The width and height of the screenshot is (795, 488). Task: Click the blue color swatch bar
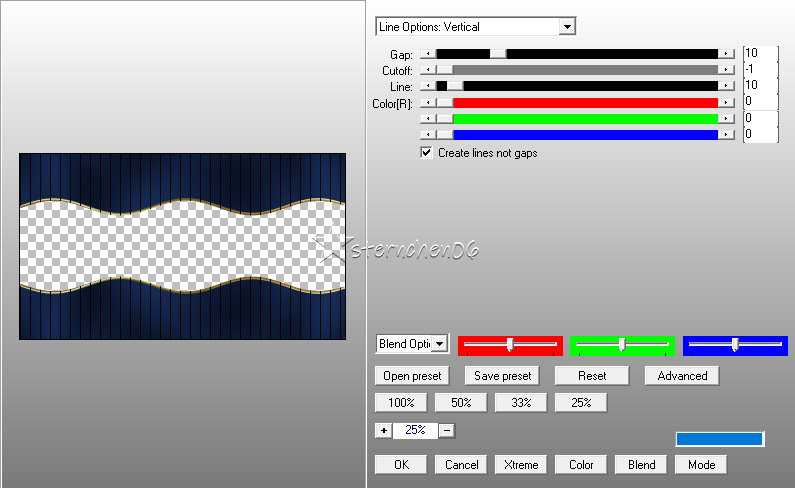(719, 439)
